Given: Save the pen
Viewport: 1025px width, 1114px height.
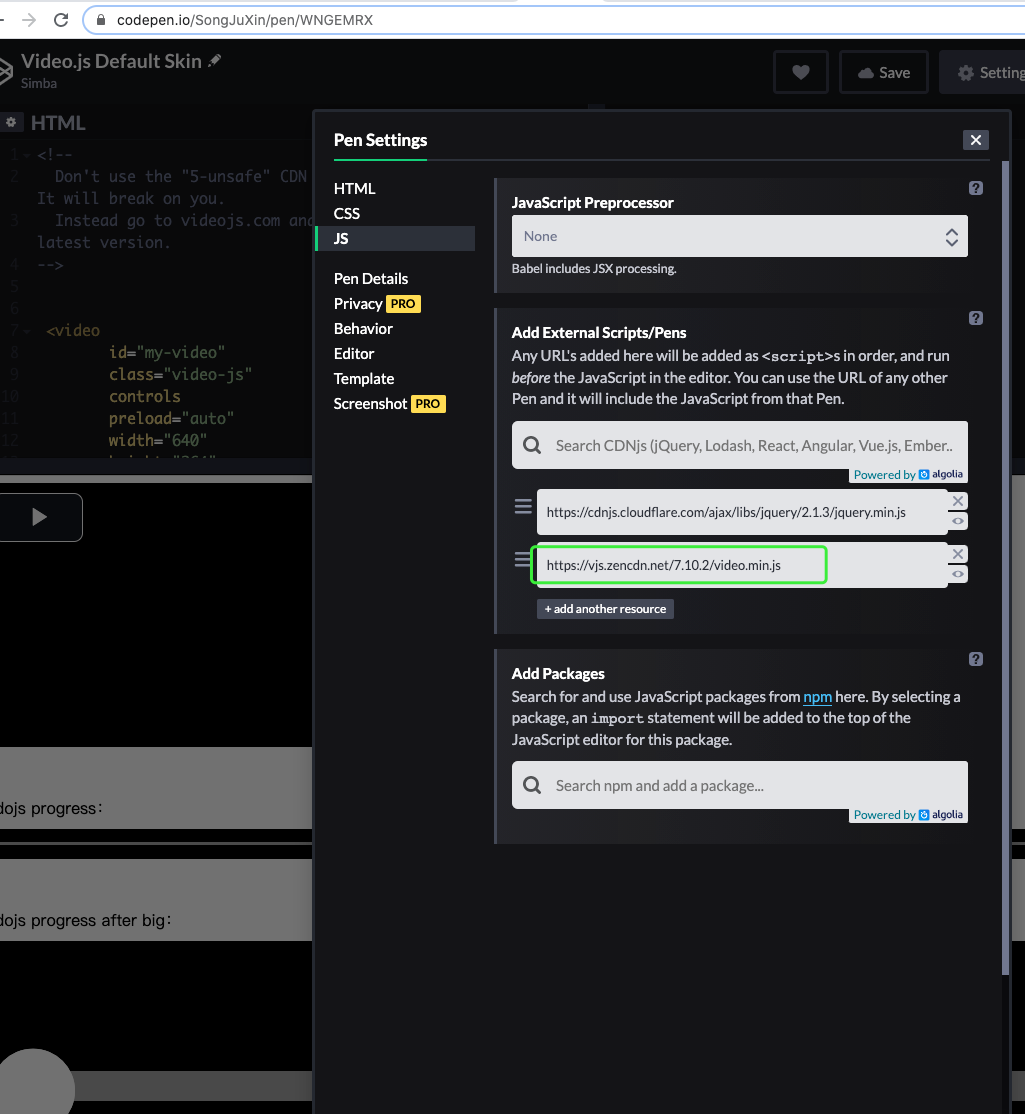Looking at the screenshot, I should 884,72.
